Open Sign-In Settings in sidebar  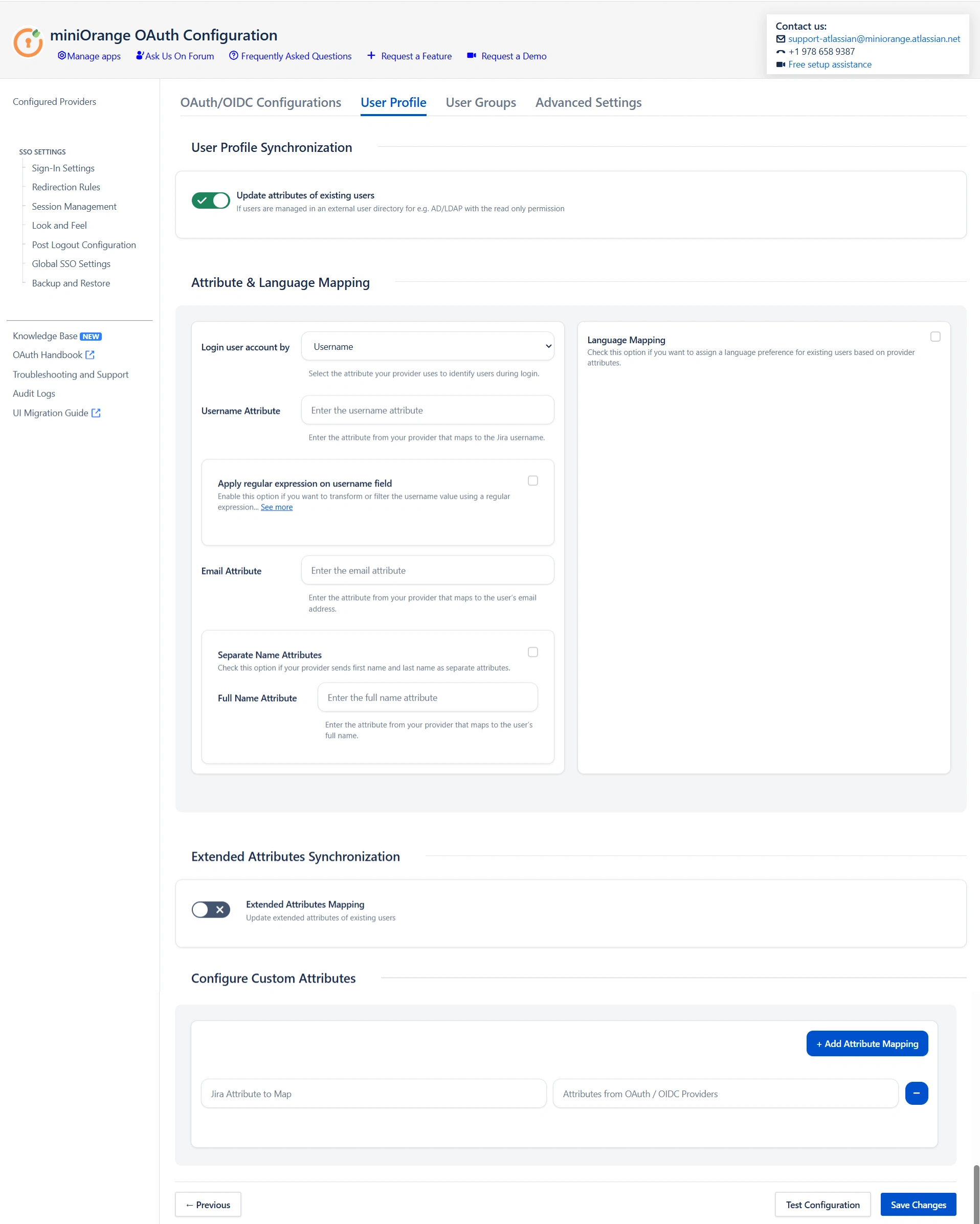pos(63,168)
